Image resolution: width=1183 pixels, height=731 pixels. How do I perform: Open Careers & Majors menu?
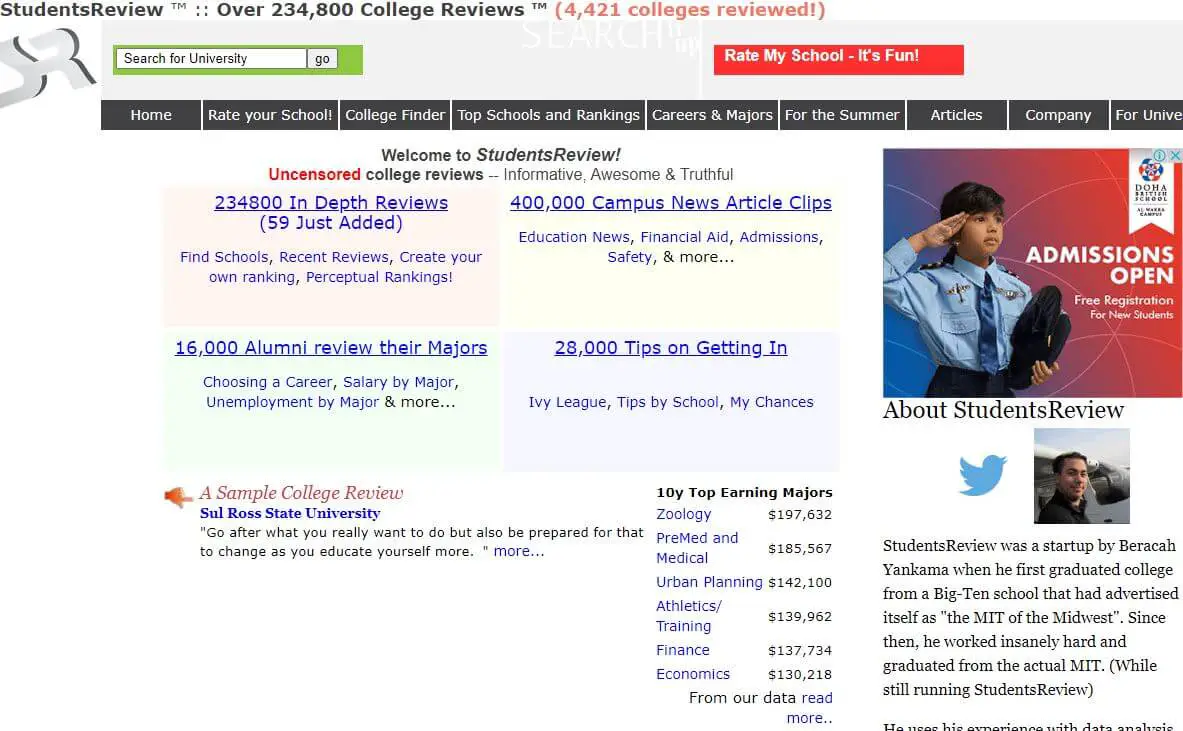[712, 115]
